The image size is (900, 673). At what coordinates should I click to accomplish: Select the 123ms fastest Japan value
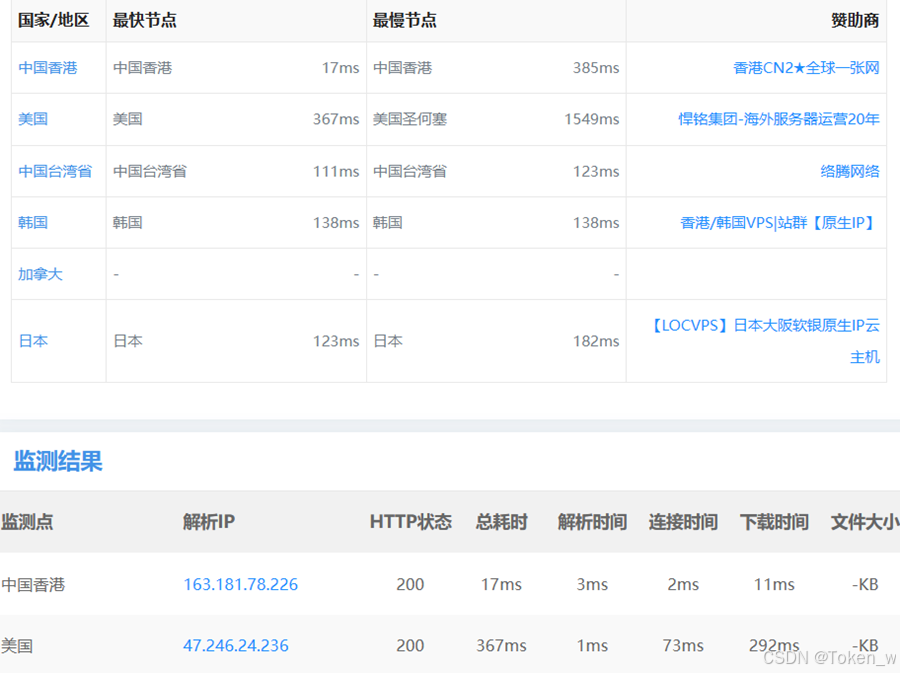(x=336, y=341)
